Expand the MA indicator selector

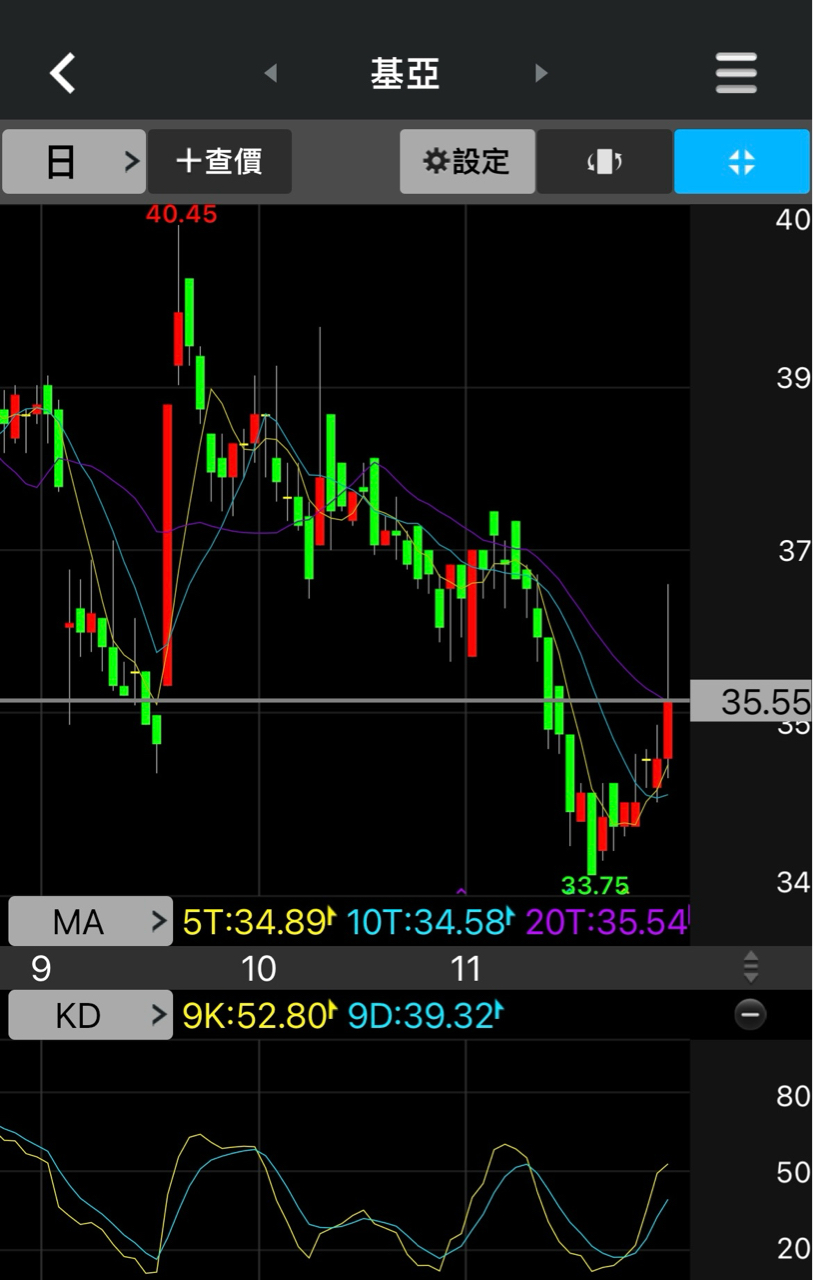coord(90,921)
